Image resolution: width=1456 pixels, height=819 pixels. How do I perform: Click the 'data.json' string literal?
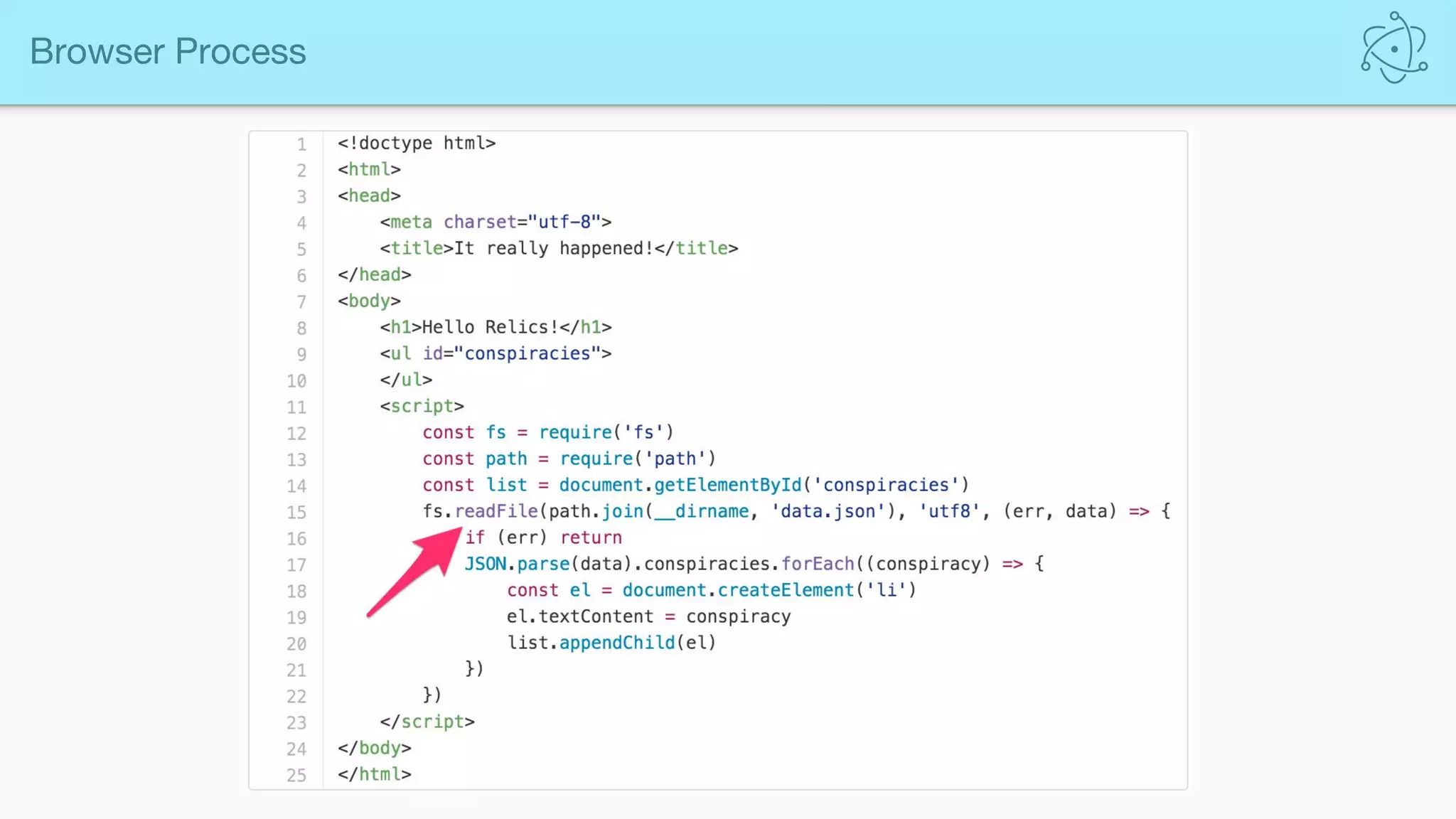click(x=828, y=511)
